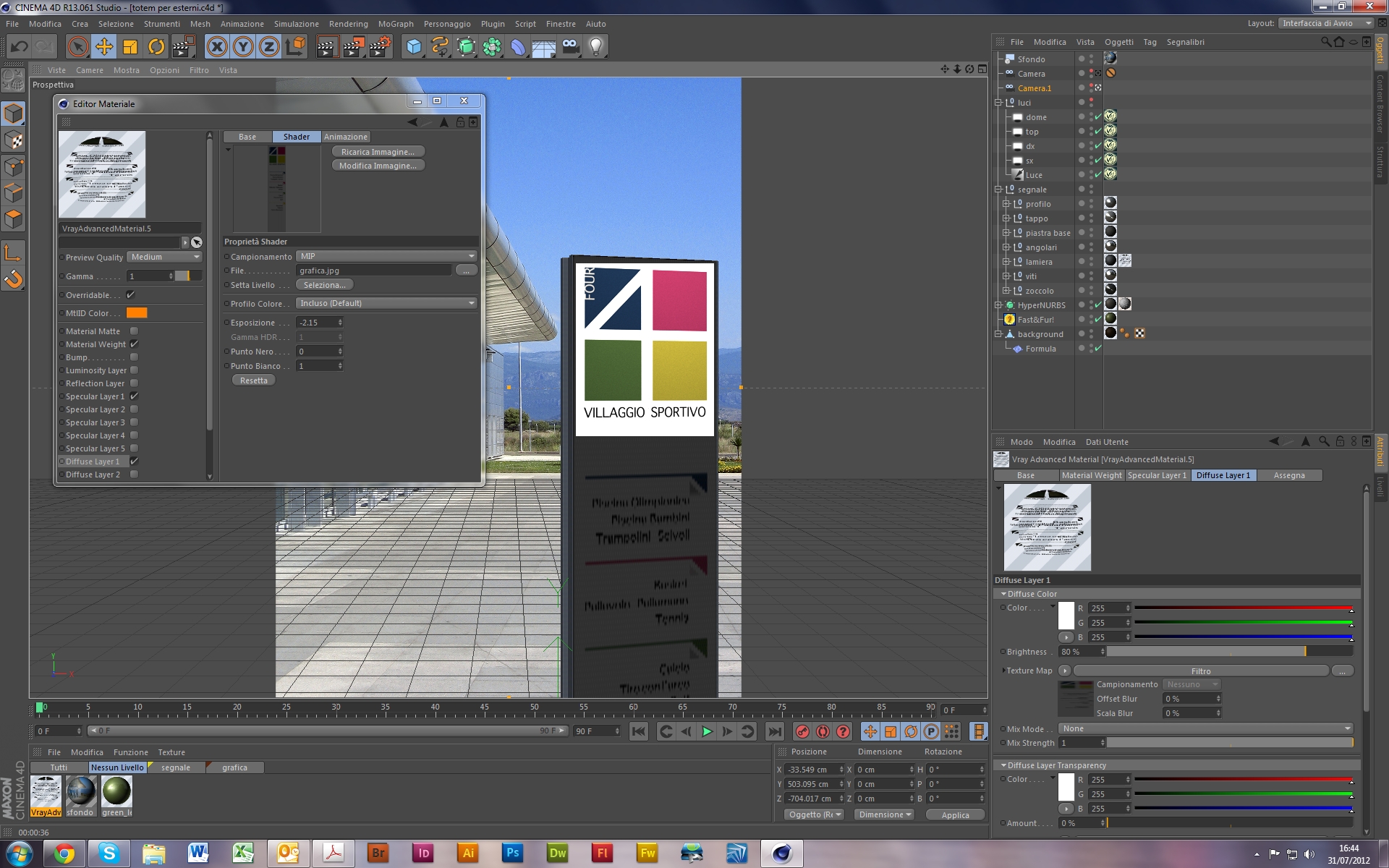Click the Ricarica Immagine button
Image resolution: width=1389 pixels, height=868 pixels.
click(378, 152)
